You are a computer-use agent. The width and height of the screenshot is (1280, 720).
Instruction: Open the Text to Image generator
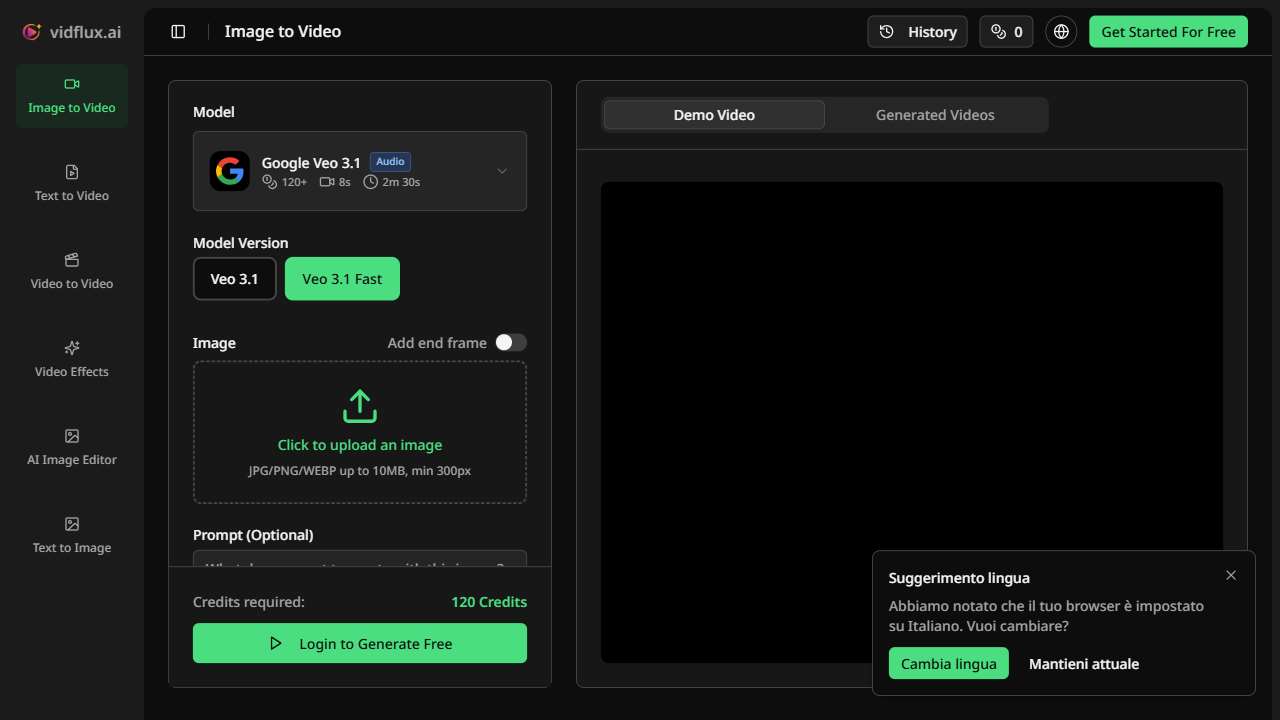coord(71,535)
